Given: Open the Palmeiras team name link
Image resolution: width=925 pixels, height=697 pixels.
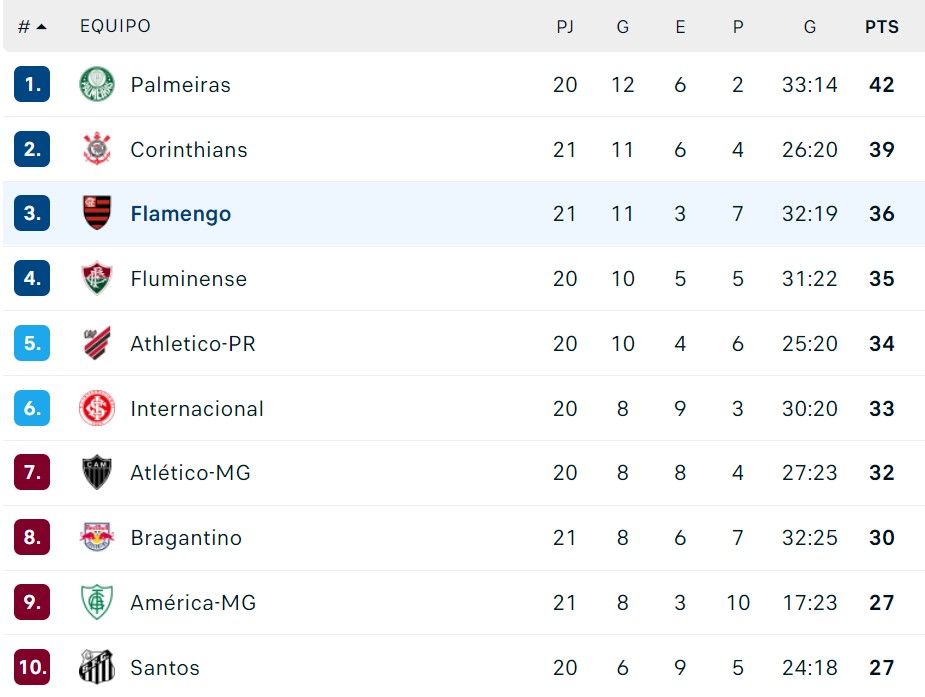Looking at the screenshot, I should pos(181,84).
